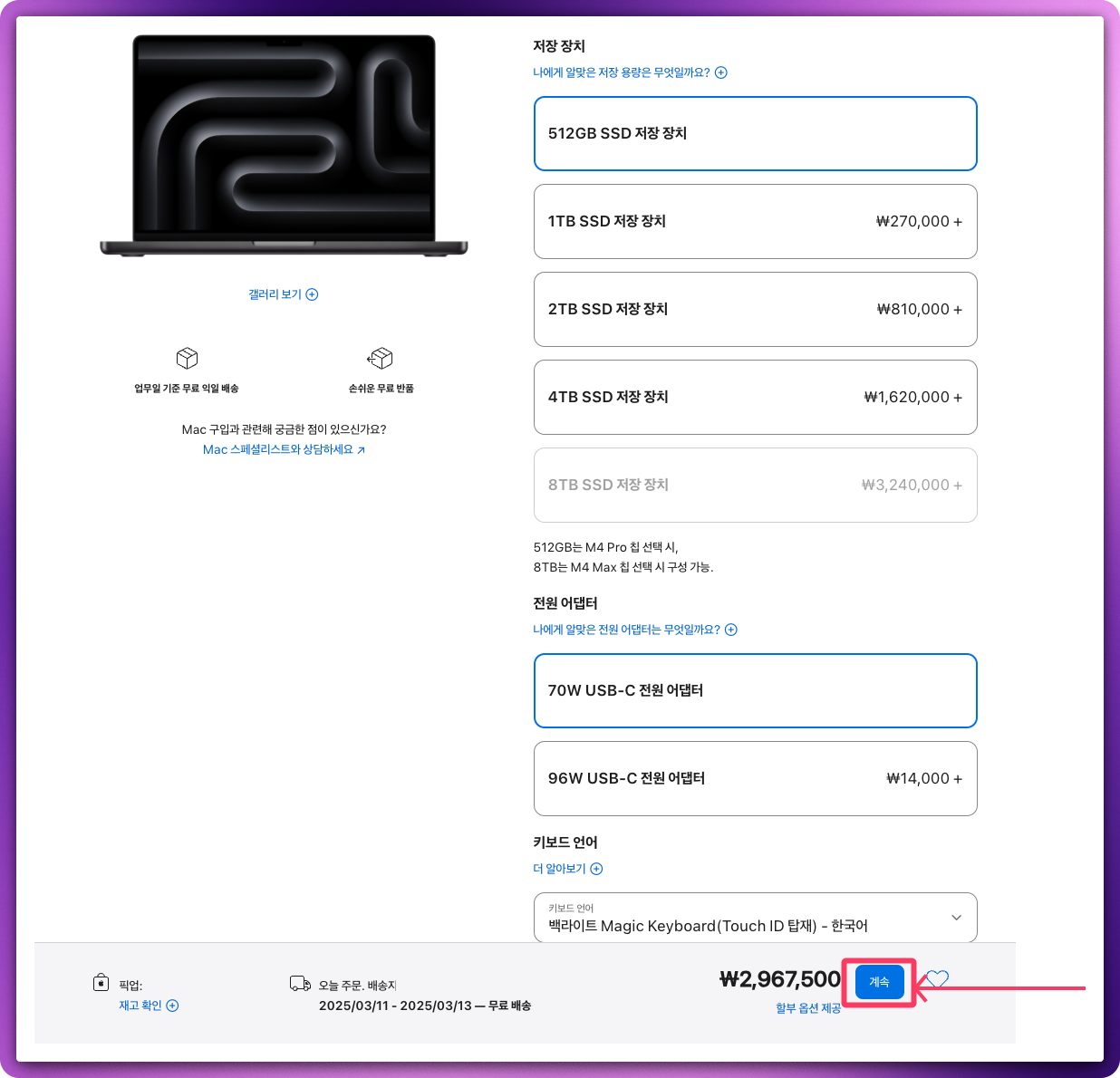1120x1078 pixels.
Task: Click the delivery truck icon
Action: pyautogui.click(x=300, y=984)
